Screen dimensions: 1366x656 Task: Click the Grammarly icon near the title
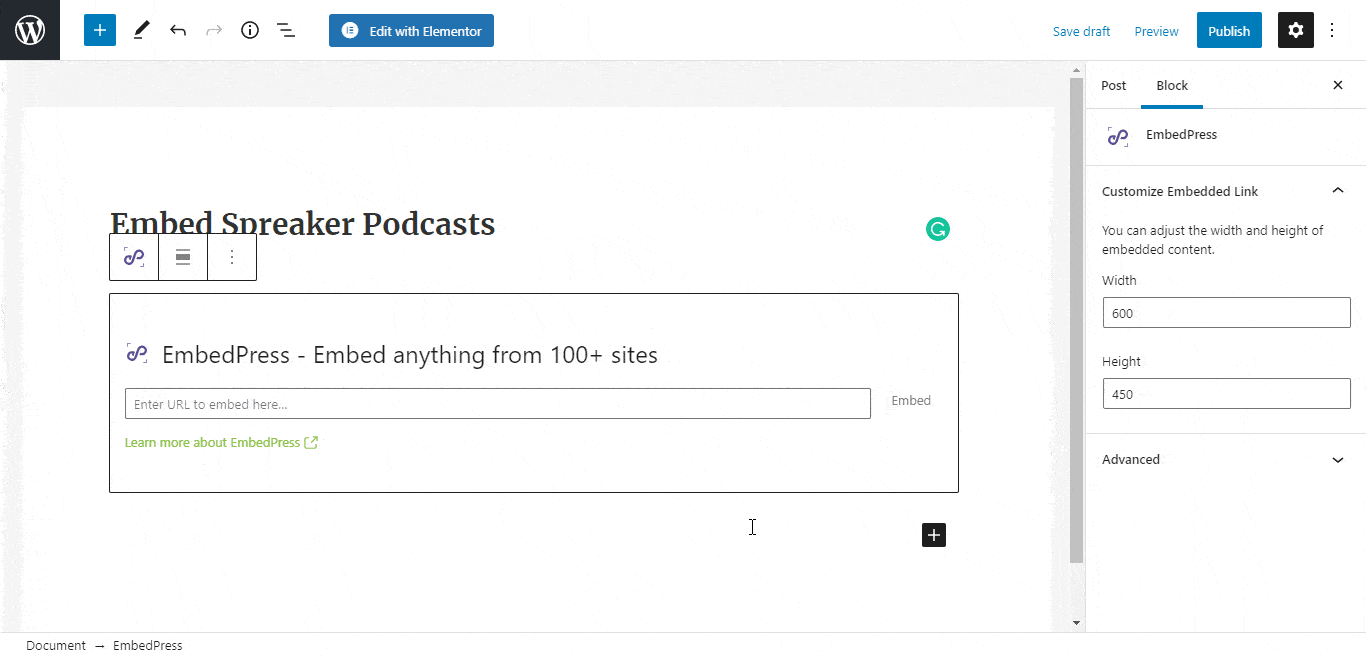click(x=938, y=230)
